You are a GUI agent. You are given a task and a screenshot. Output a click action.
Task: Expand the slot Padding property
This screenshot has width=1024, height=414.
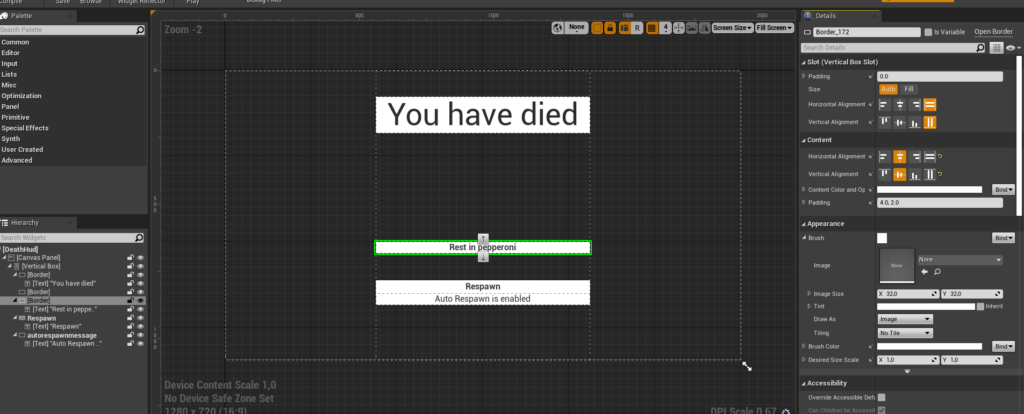804,76
